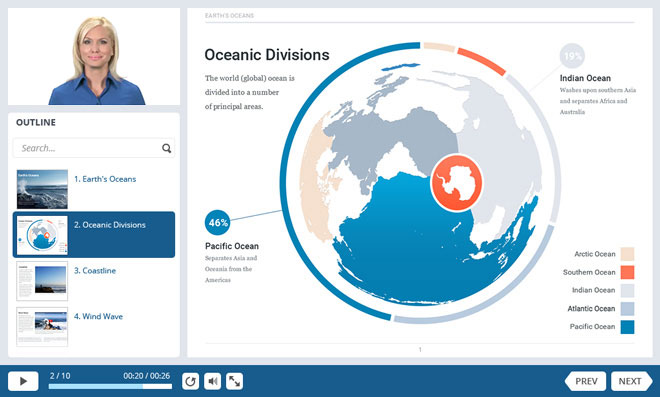Click the '2 / 10' slide counter

click(60, 376)
